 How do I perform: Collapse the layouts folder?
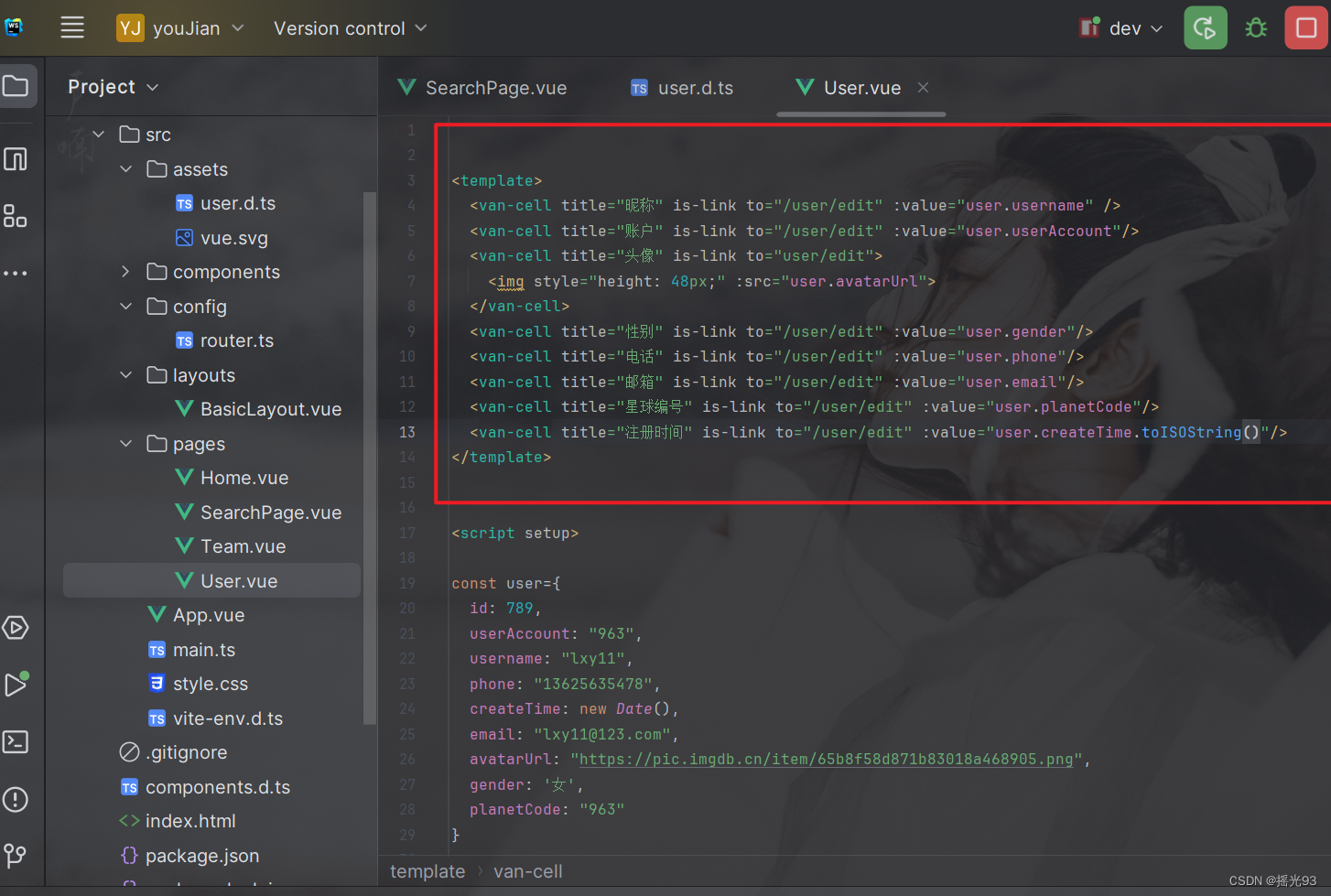pyautogui.click(x=126, y=375)
